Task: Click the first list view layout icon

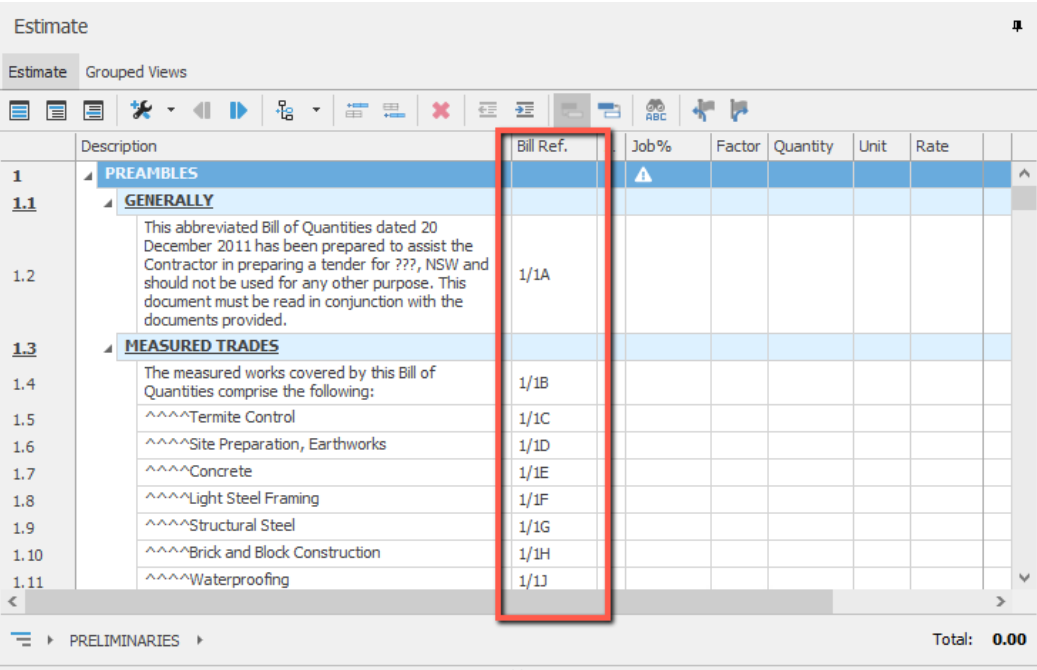Action: tap(20, 110)
